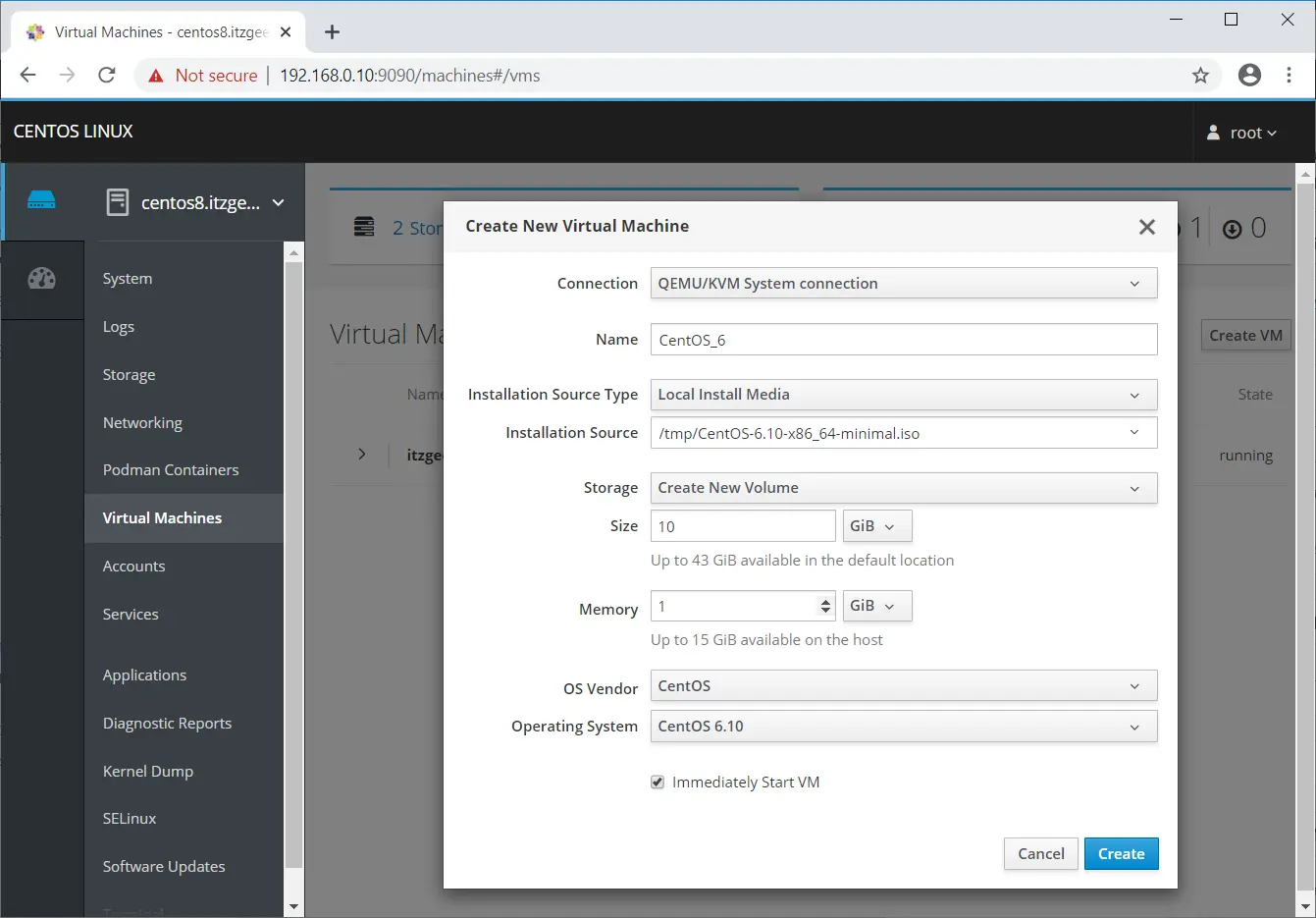1316x918 pixels.
Task: Decrease memory with the spinner down arrow
Action: 825,612
